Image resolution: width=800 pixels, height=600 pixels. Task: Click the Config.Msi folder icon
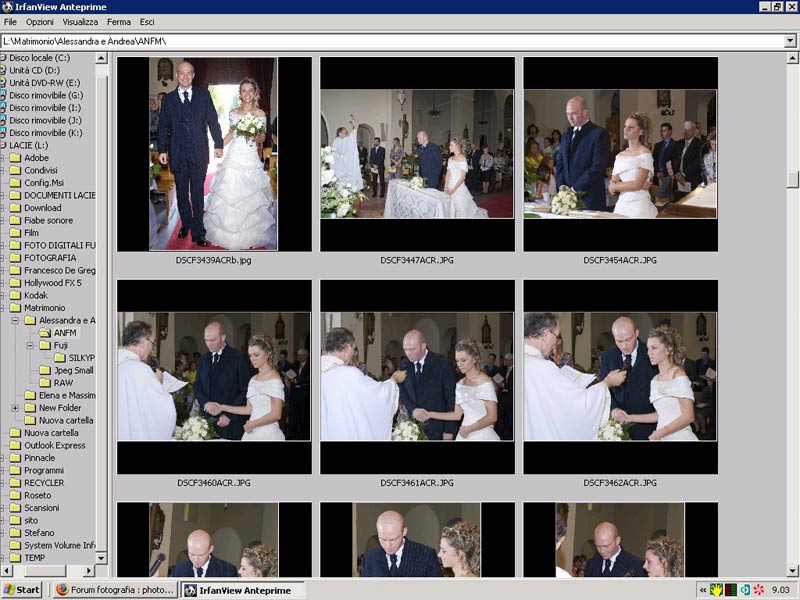tap(15, 183)
